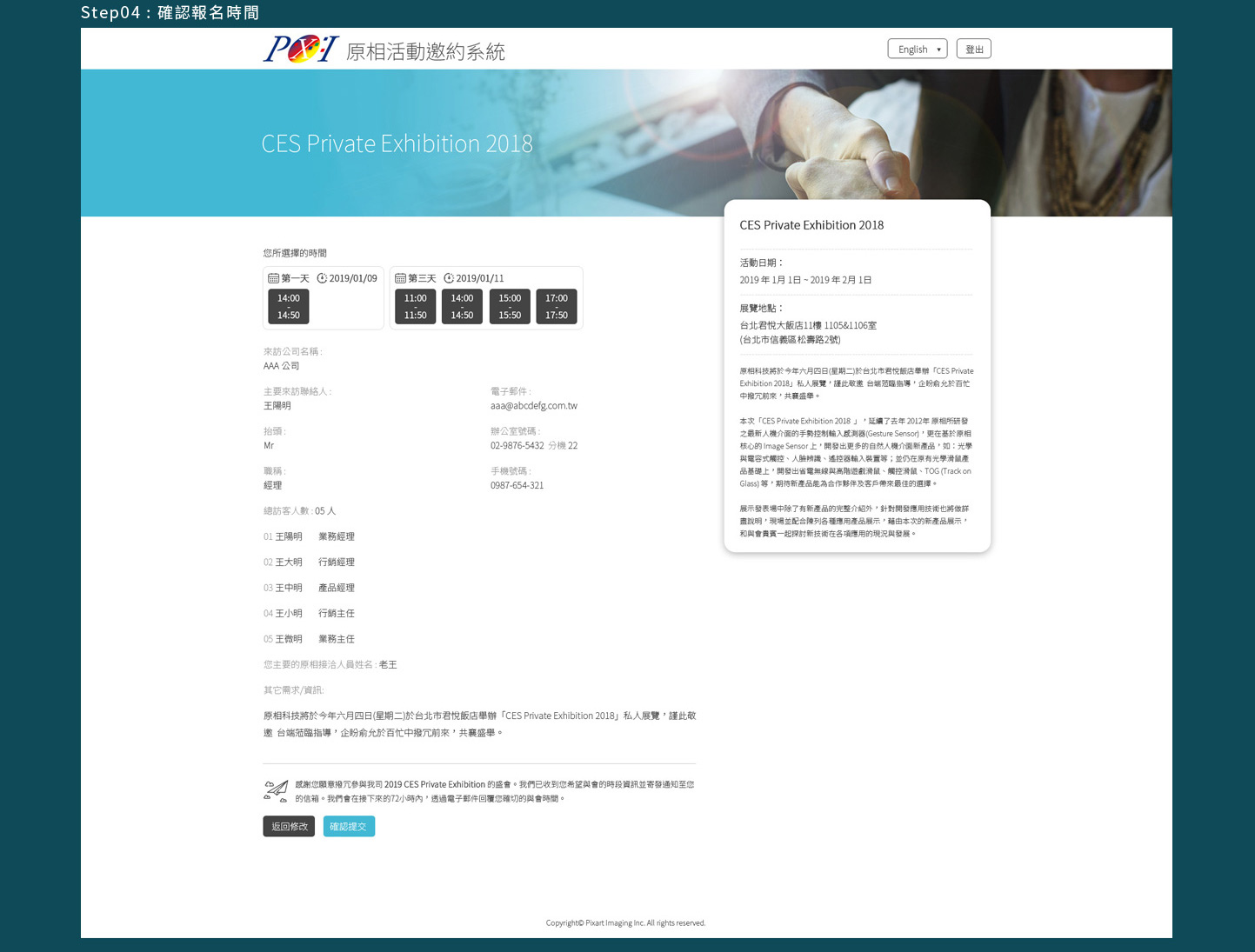
Task: Click the 返回修改 button to go back
Action: 288,827
